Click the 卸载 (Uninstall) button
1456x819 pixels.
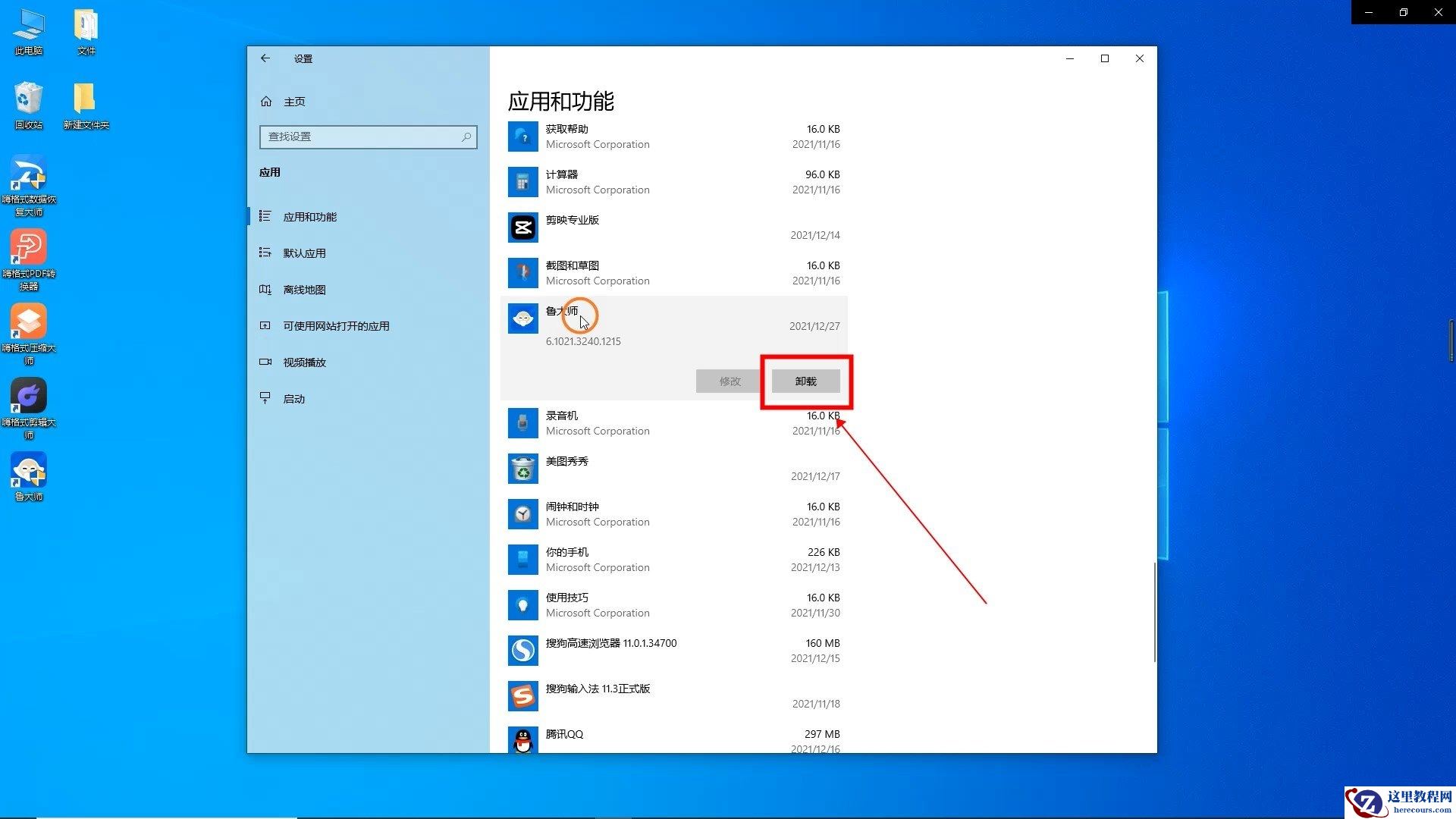(806, 381)
